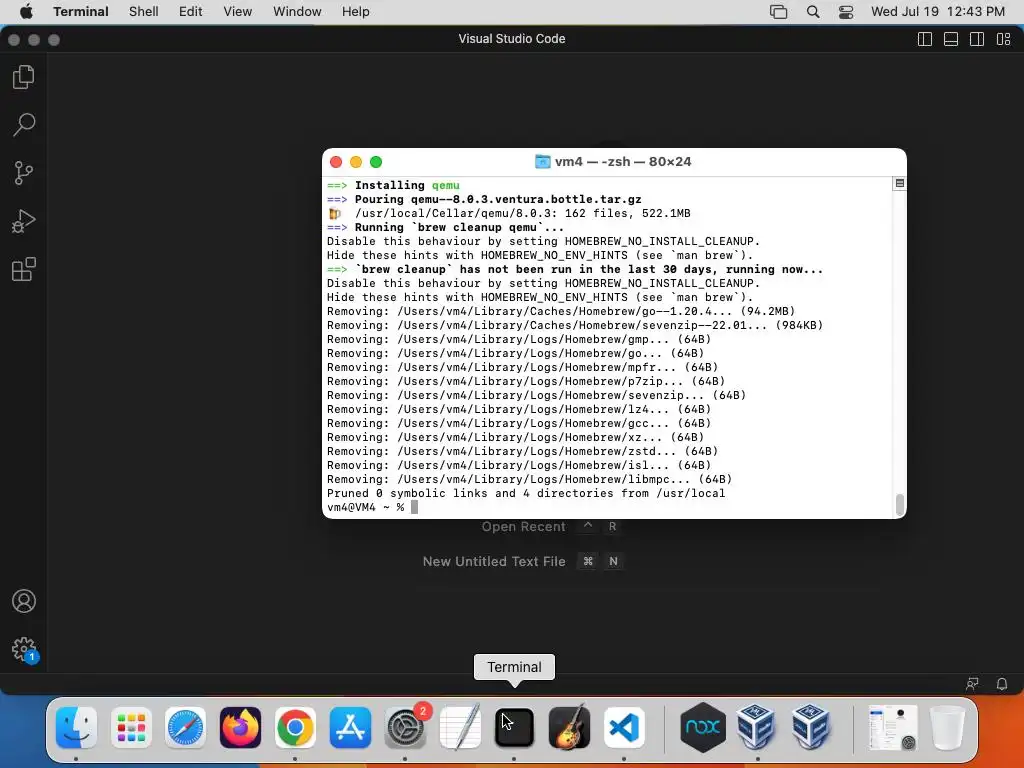
Task: Open the second VirtualBox icon in Dock
Action: 810,727
